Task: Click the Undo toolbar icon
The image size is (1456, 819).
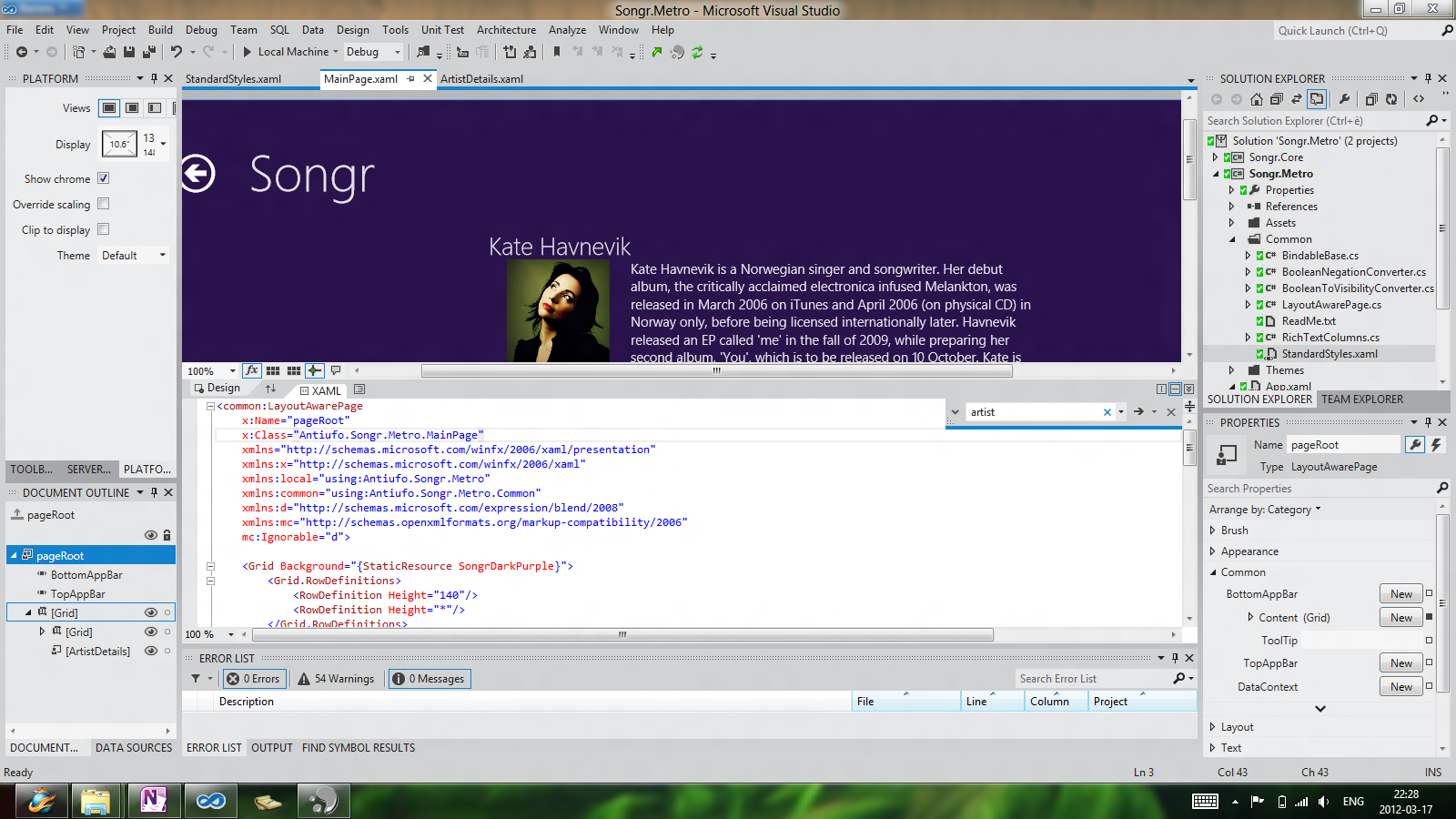Action: [x=177, y=52]
